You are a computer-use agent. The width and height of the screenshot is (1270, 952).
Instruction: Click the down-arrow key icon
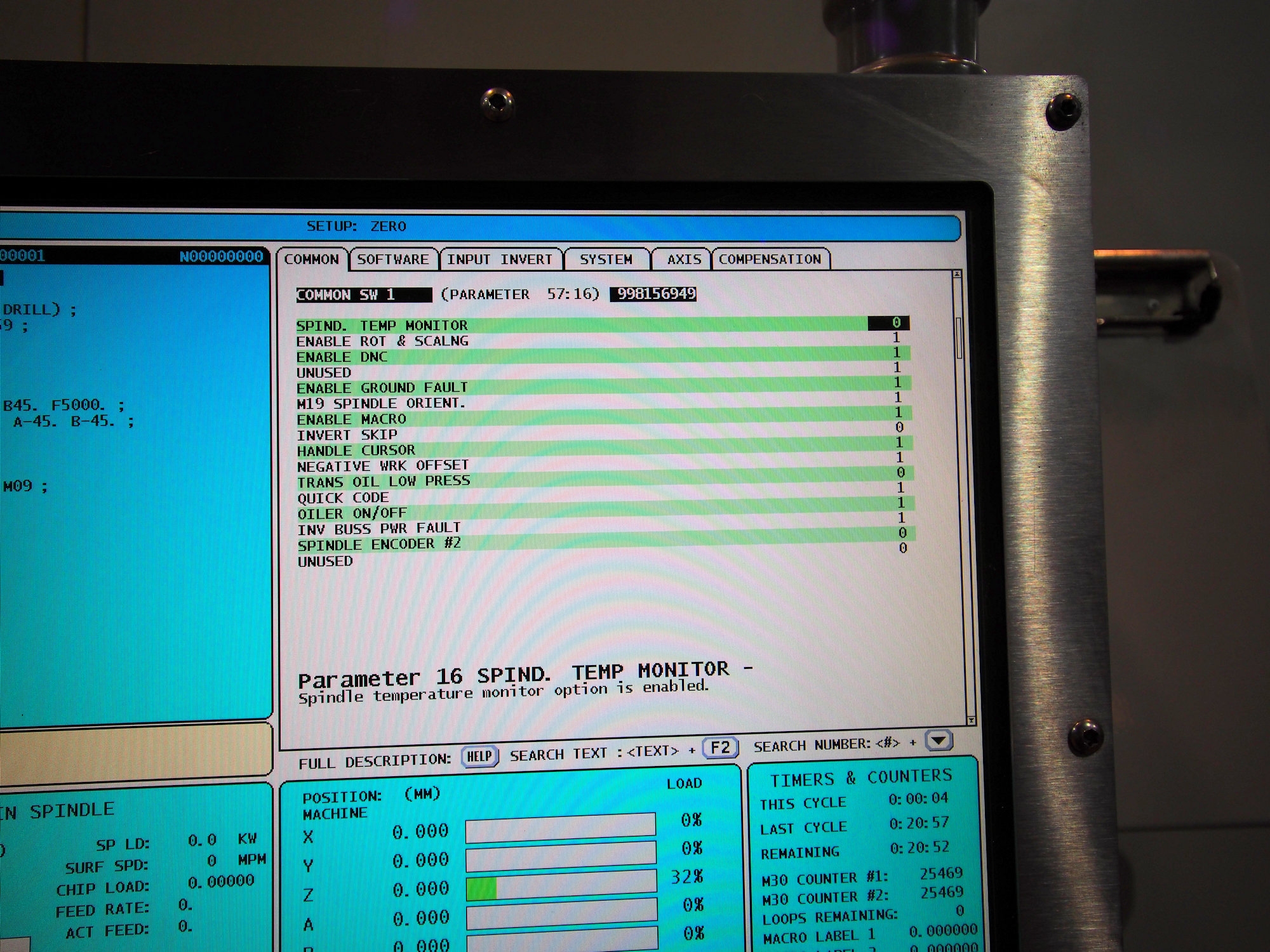(x=939, y=740)
